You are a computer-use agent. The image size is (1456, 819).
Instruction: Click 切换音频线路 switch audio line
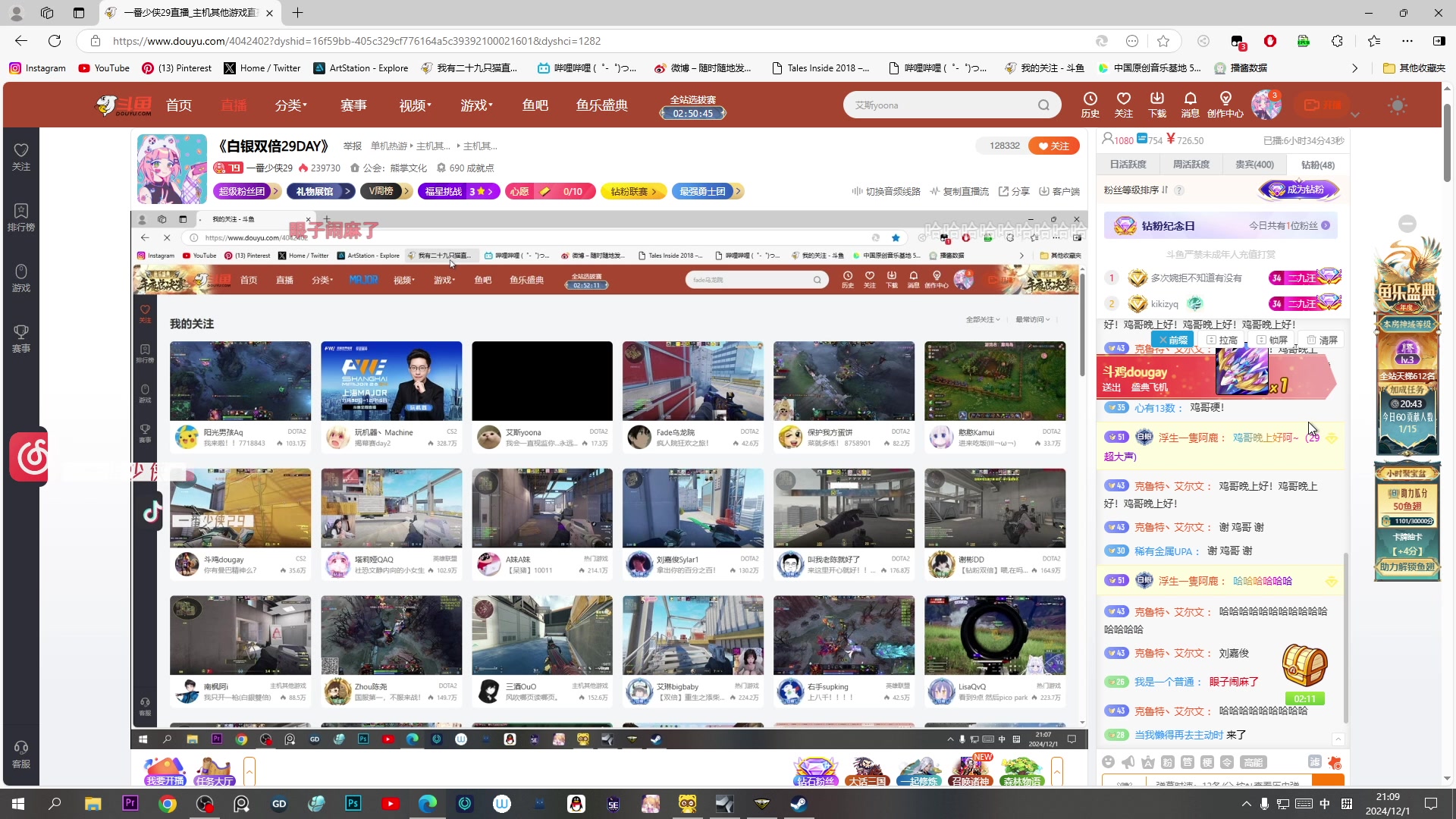click(886, 191)
